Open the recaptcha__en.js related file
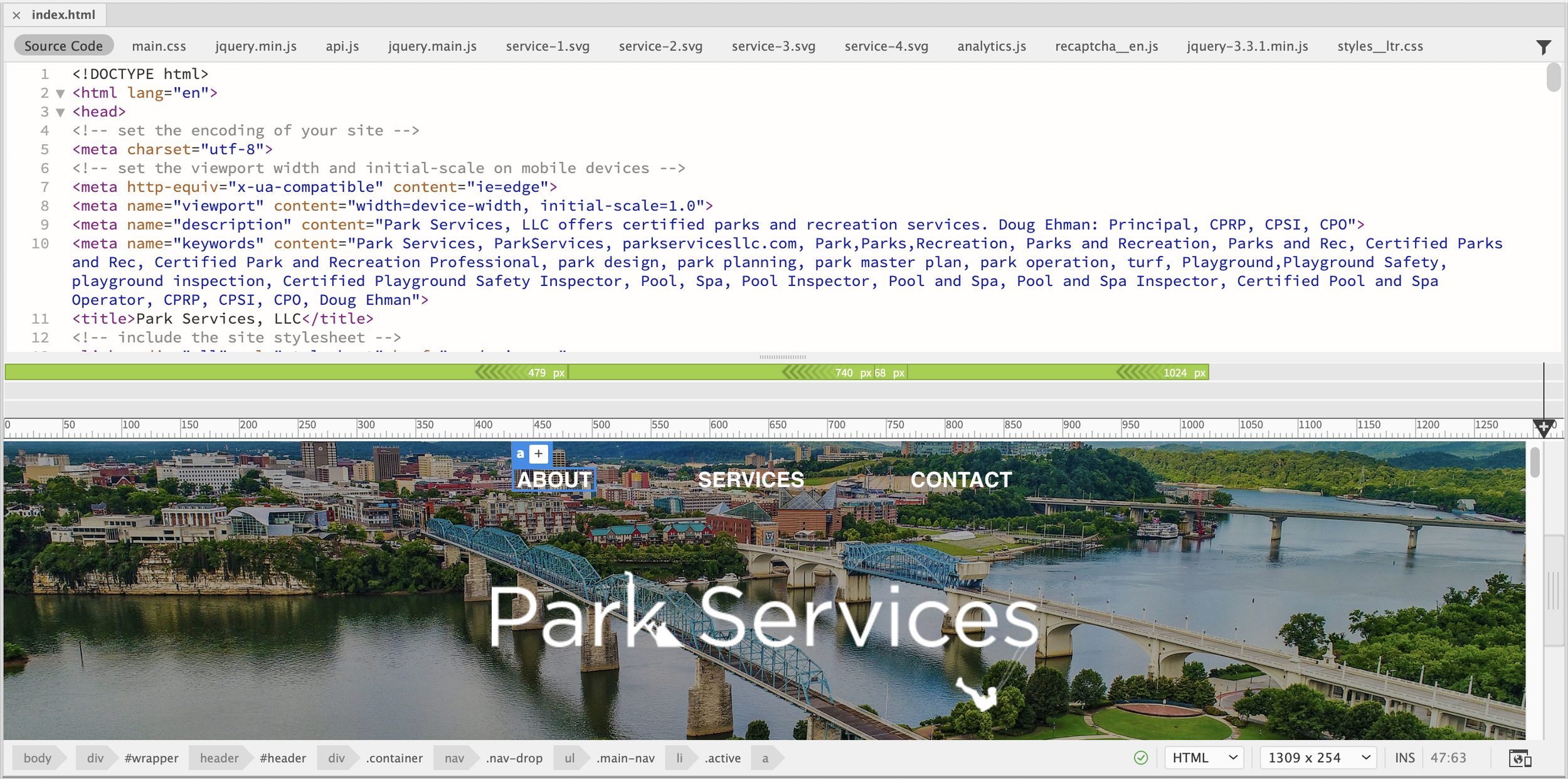This screenshot has height=779, width=1568. tap(1106, 46)
